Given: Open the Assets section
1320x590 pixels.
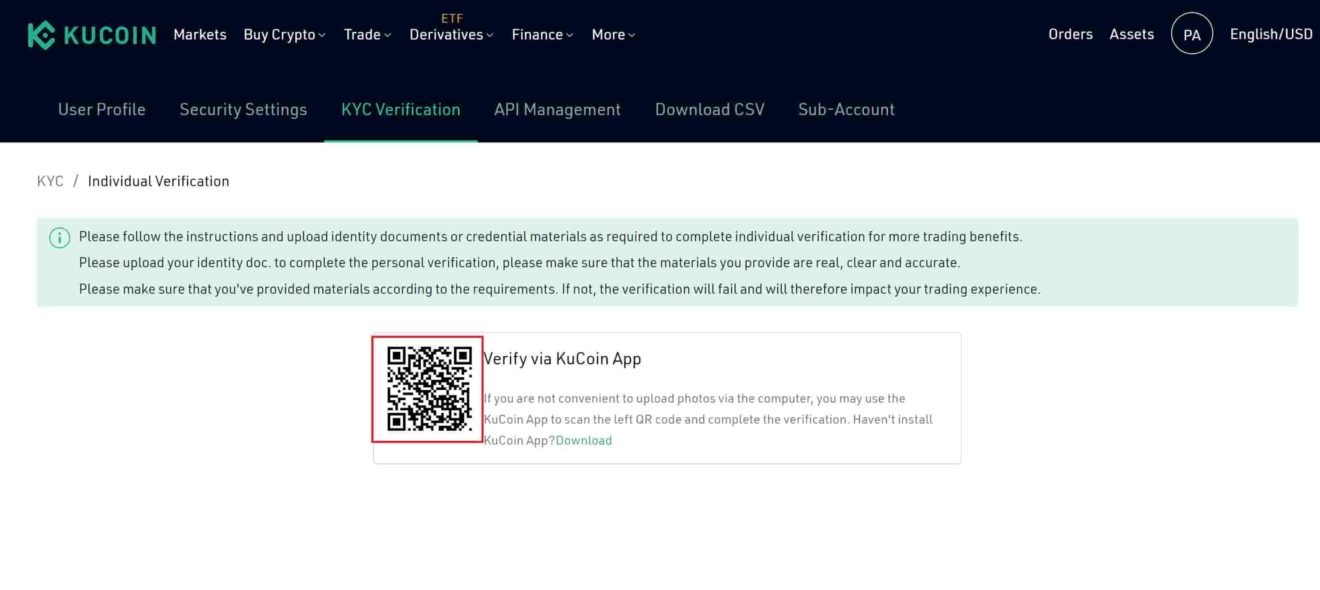Looking at the screenshot, I should click(1131, 33).
